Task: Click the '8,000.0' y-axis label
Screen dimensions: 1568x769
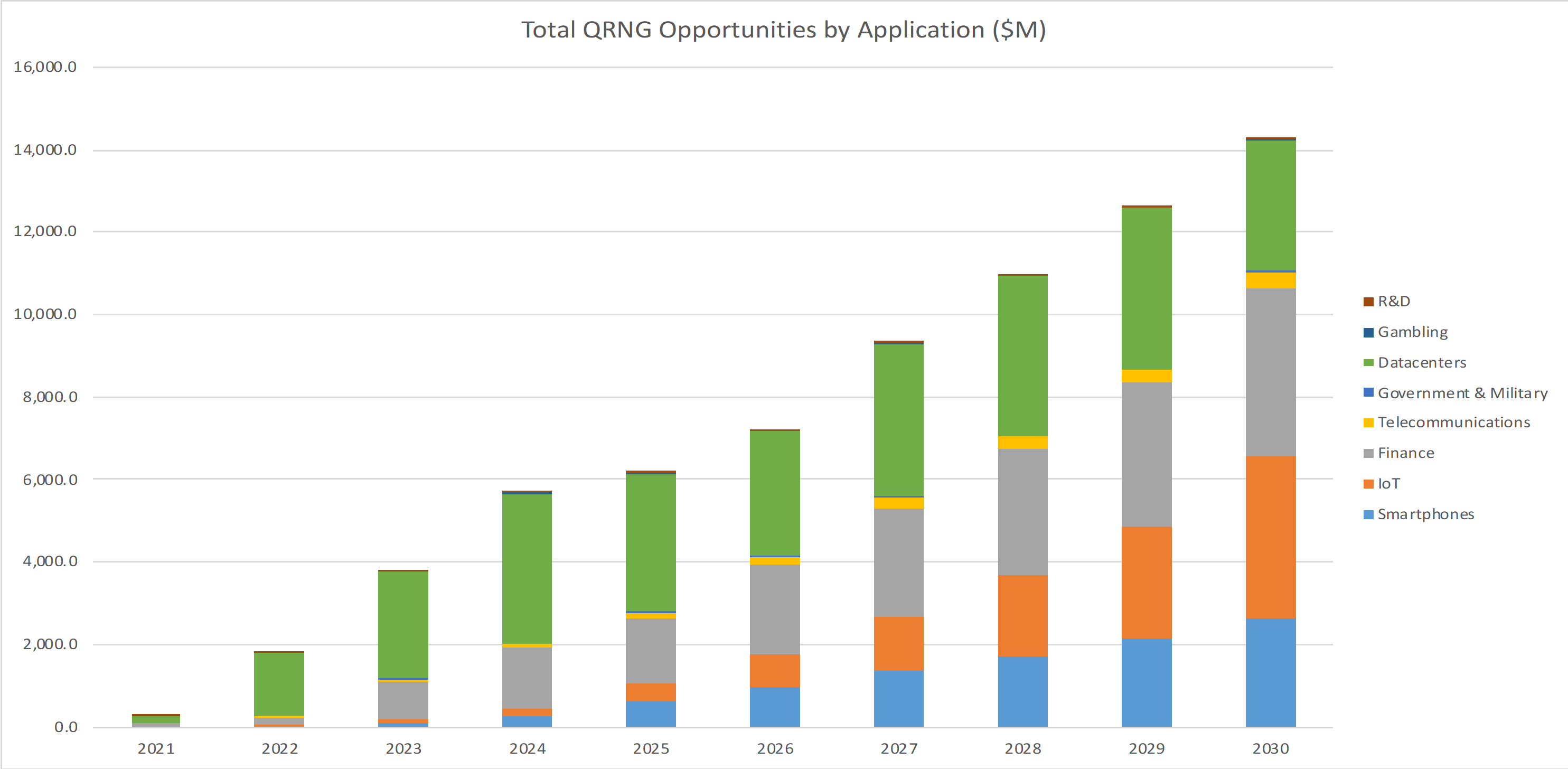Action: click(50, 397)
